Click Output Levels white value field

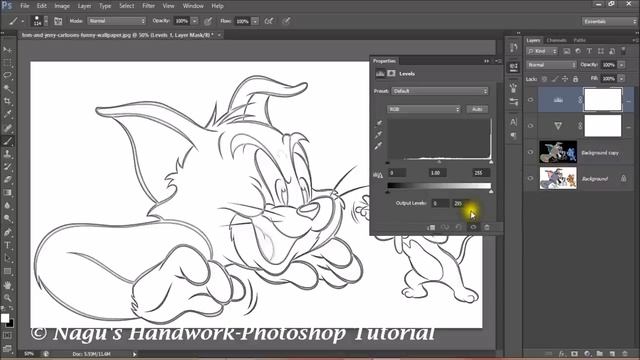coord(460,203)
